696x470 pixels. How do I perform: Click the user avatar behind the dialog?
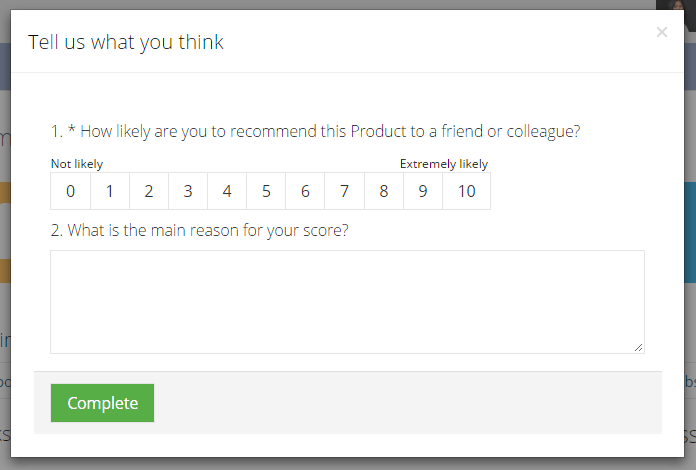point(676,5)
